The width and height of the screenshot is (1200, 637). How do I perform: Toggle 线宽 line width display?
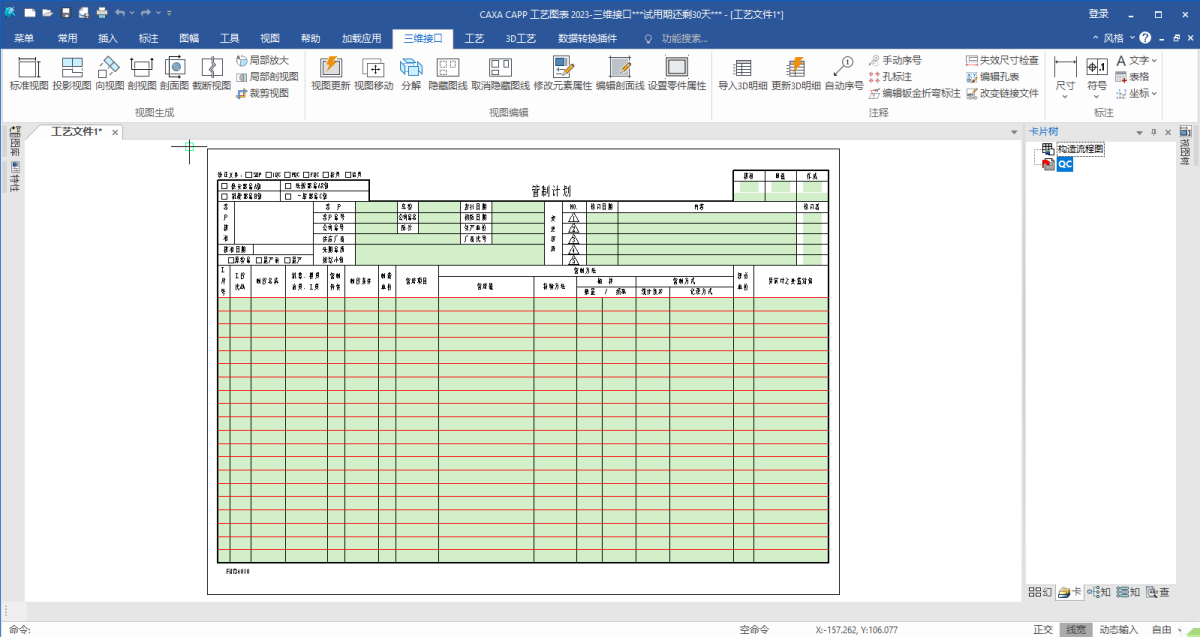point(1075,630)
